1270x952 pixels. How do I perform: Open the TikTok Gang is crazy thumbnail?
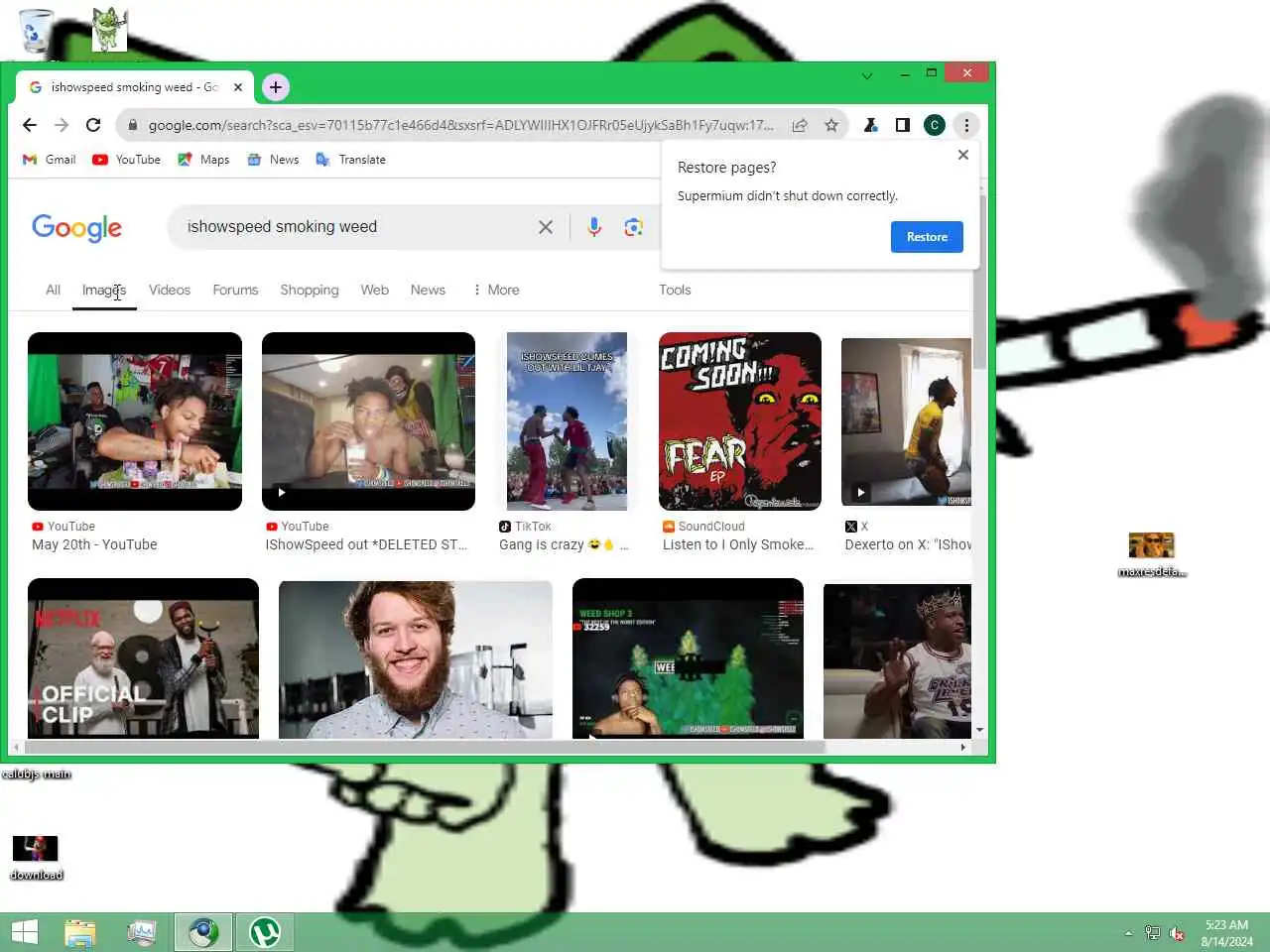[567, 421]
